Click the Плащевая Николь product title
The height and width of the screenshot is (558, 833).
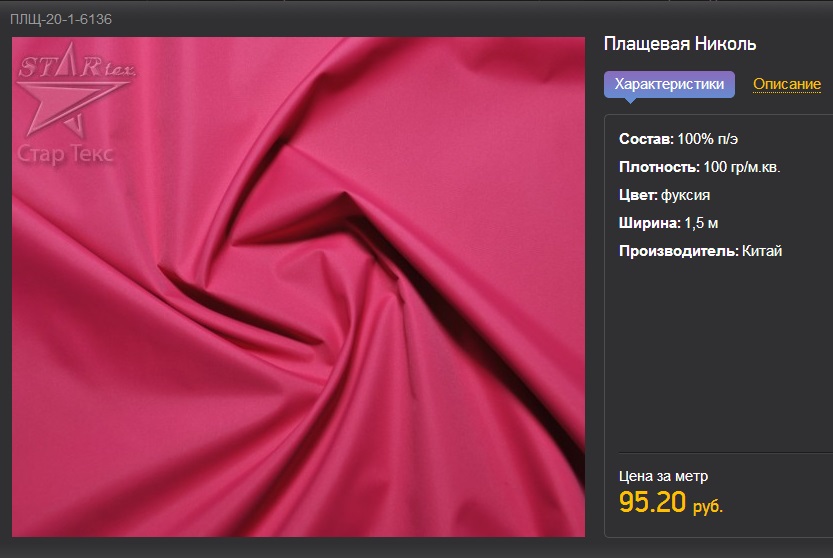click(679, 44)
